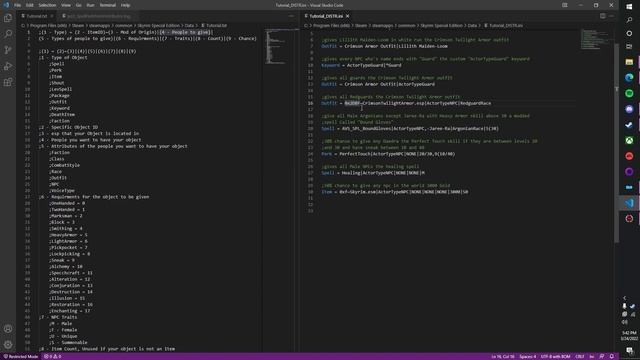Click 'common' breadcrumb in left editor
The image size is (640, 360).
click(123, 25)
